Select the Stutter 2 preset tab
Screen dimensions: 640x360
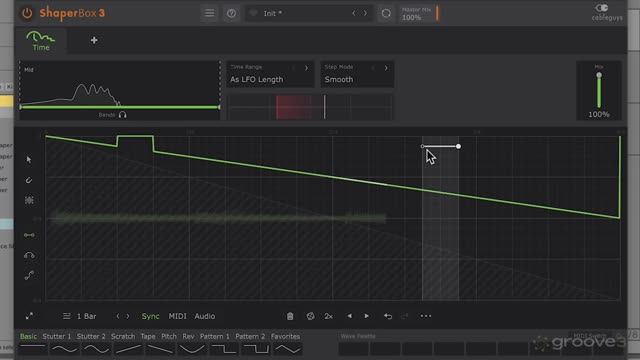click(91, 336)
